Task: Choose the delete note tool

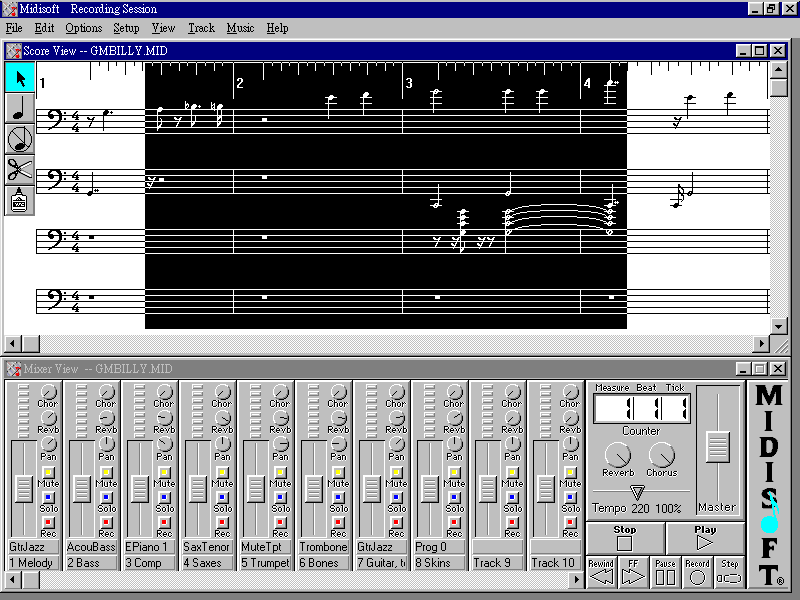Action: [19, 139]
